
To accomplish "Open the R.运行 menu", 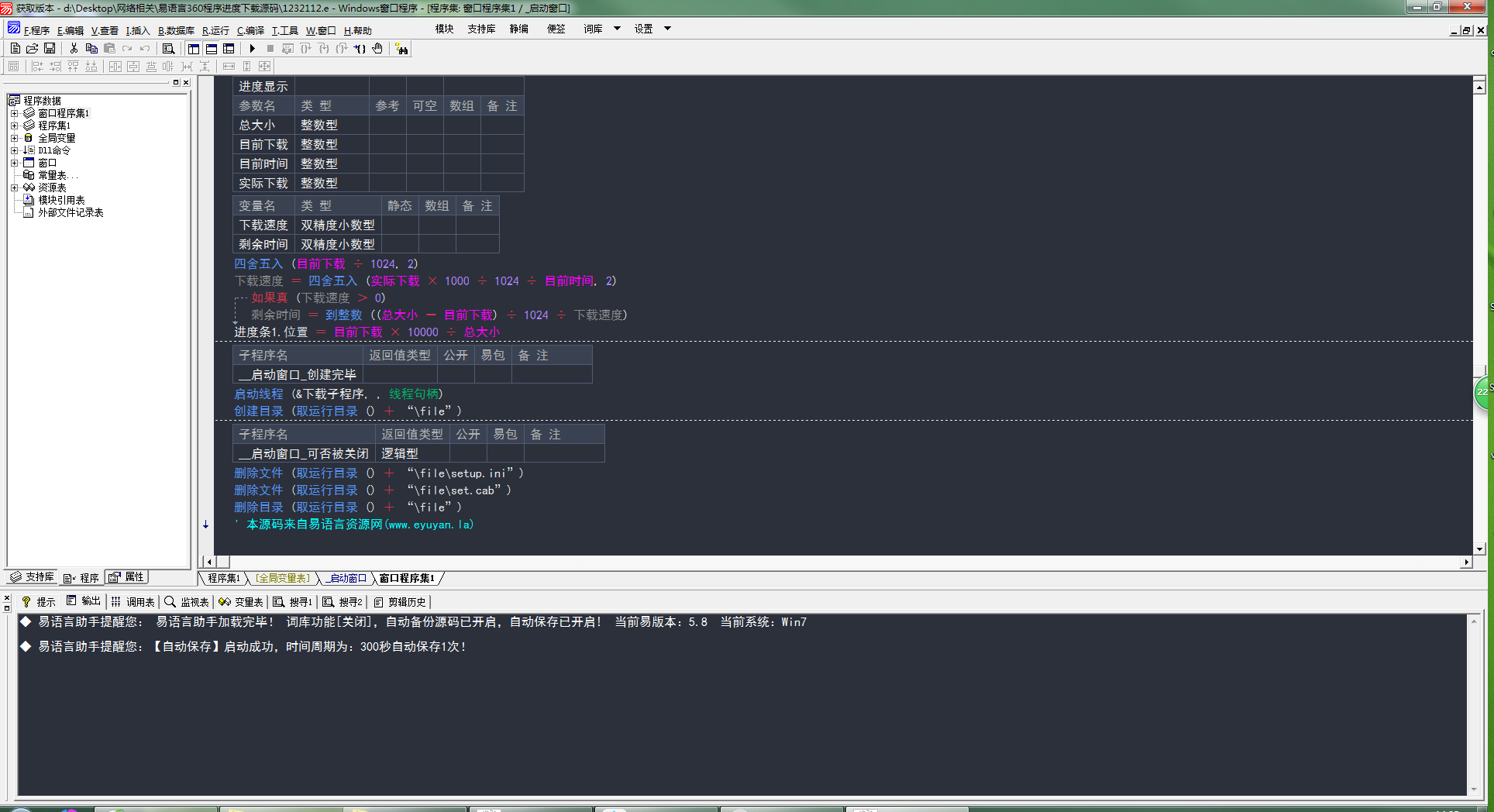I will coord(215,31).
